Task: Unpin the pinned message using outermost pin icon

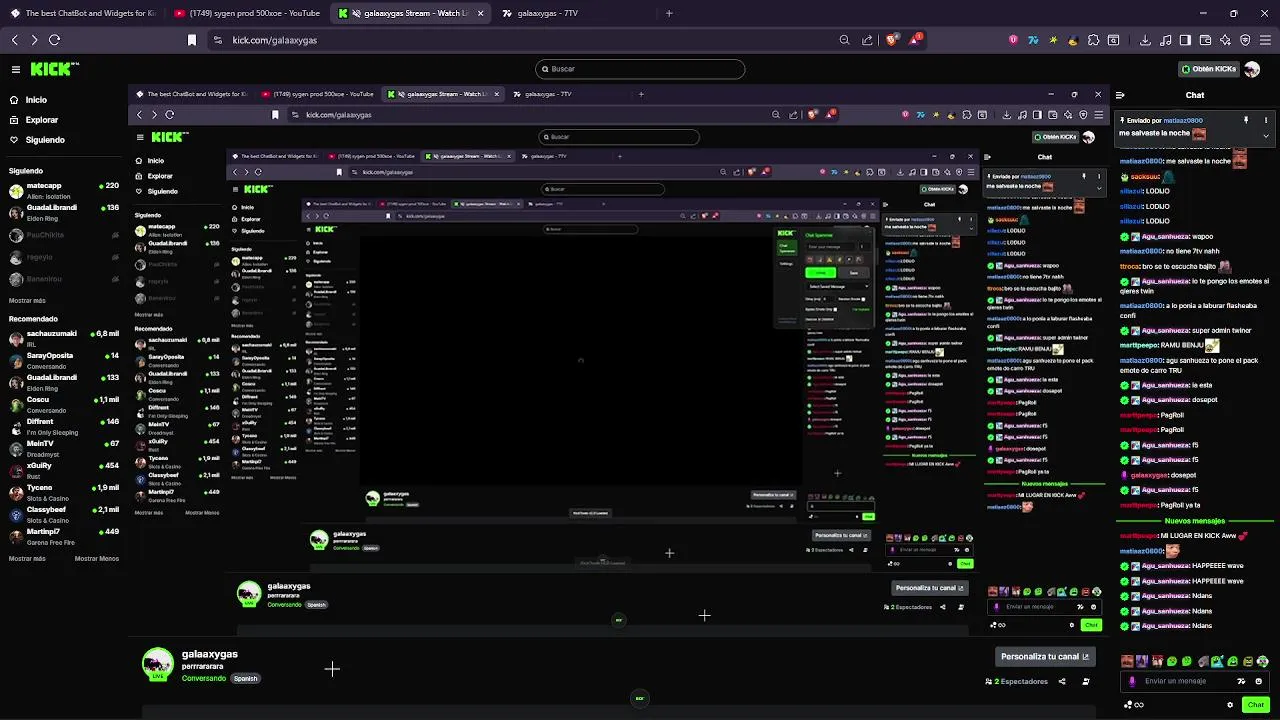Action: (x=1246, y=120)
